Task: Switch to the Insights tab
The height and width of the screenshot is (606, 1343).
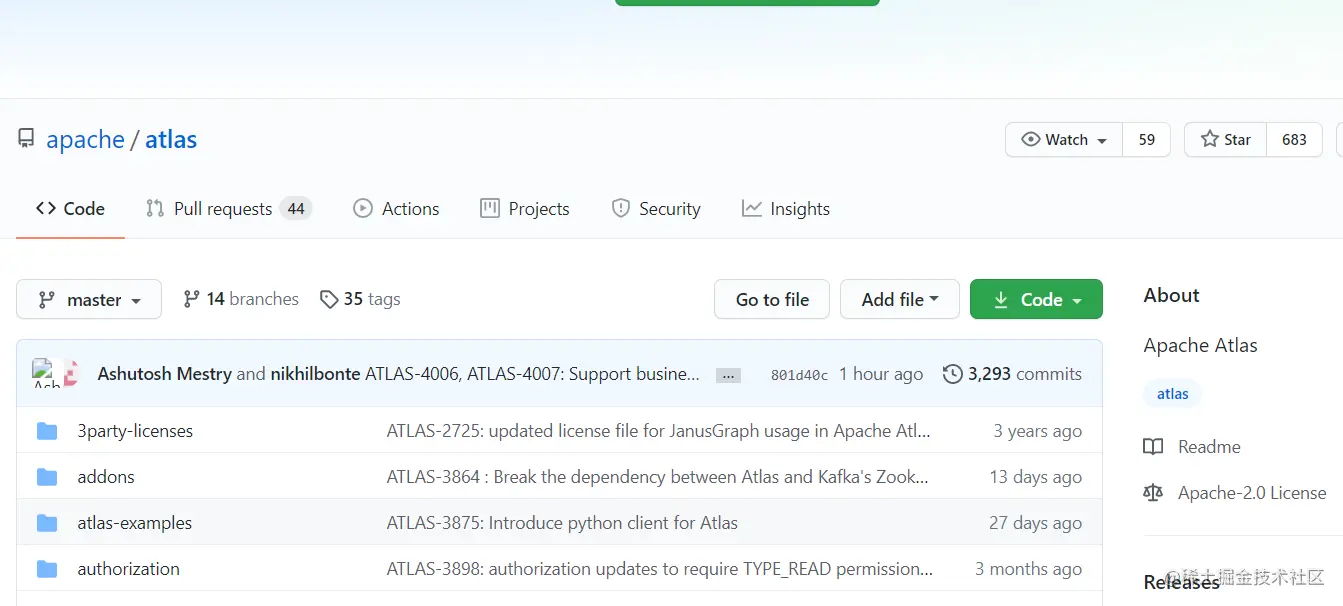Action: point(786,209)
